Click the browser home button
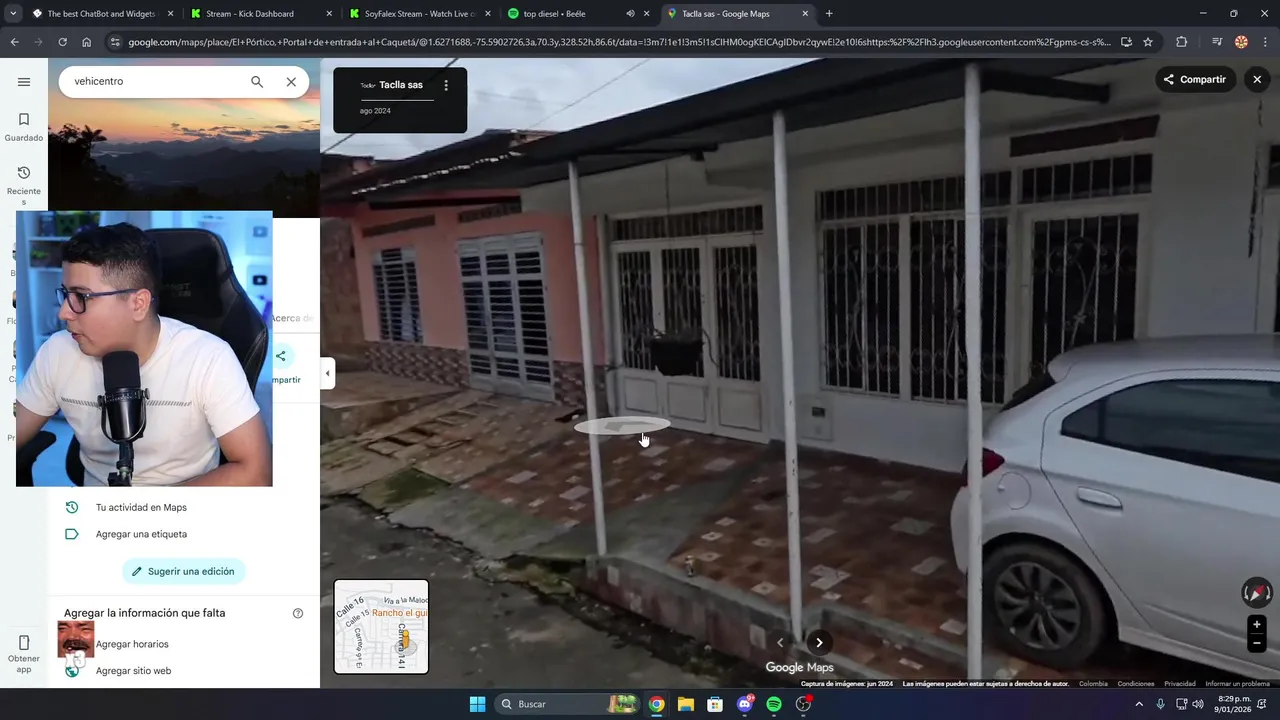Viewport: 1280px width, 720px height. 87,42
